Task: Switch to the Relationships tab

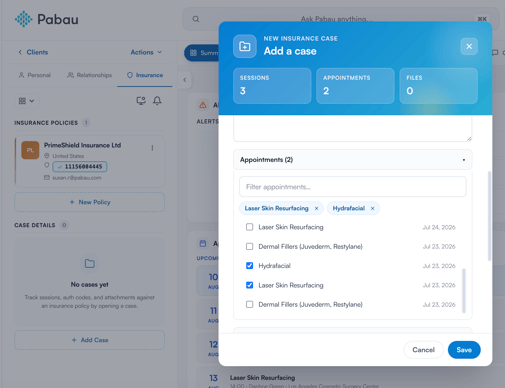Action: tap(89, 75)
